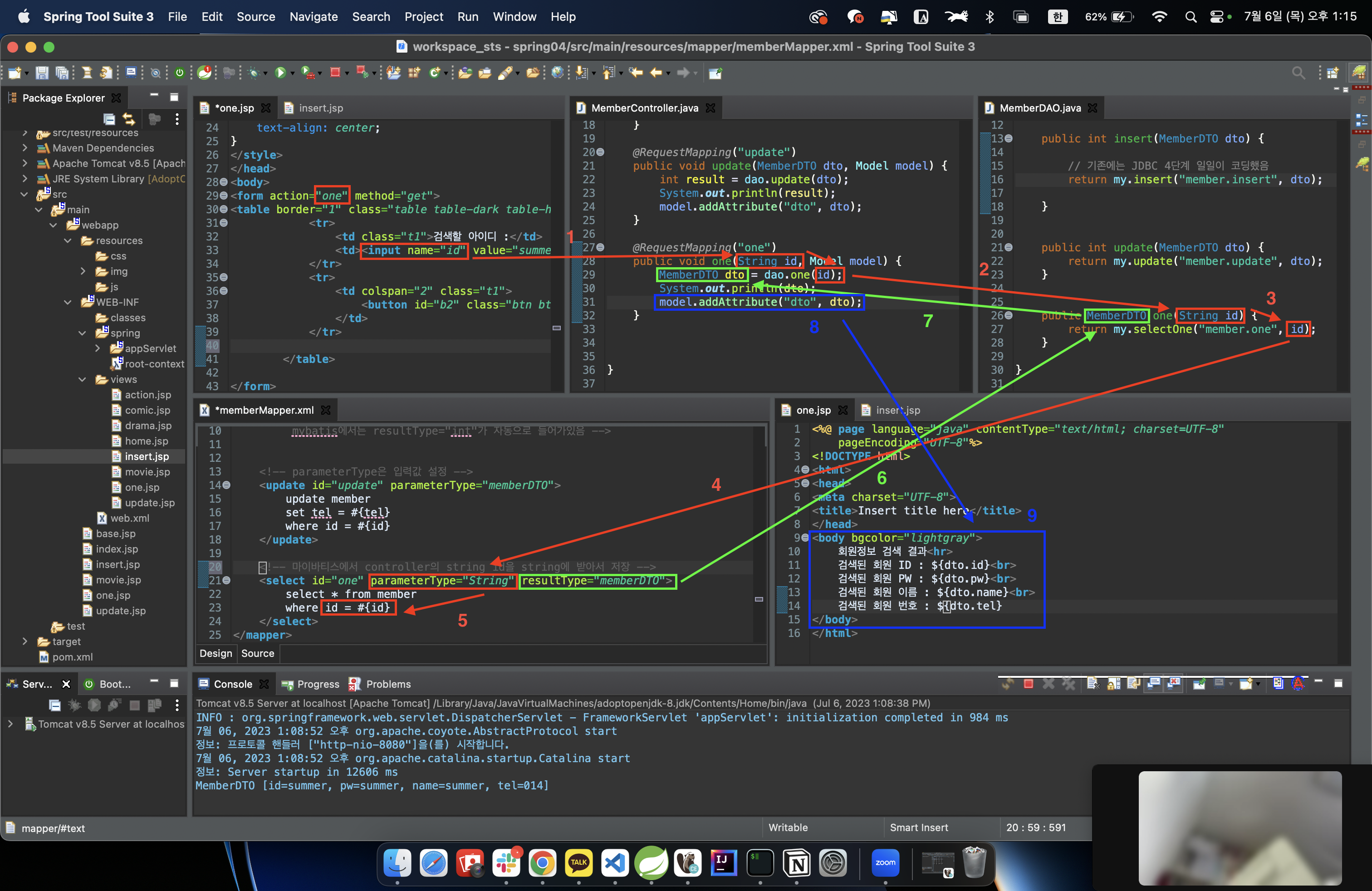Terminate server with console red stop button
This screenshot has height=891, width=1372.
tap(1028, 684)
